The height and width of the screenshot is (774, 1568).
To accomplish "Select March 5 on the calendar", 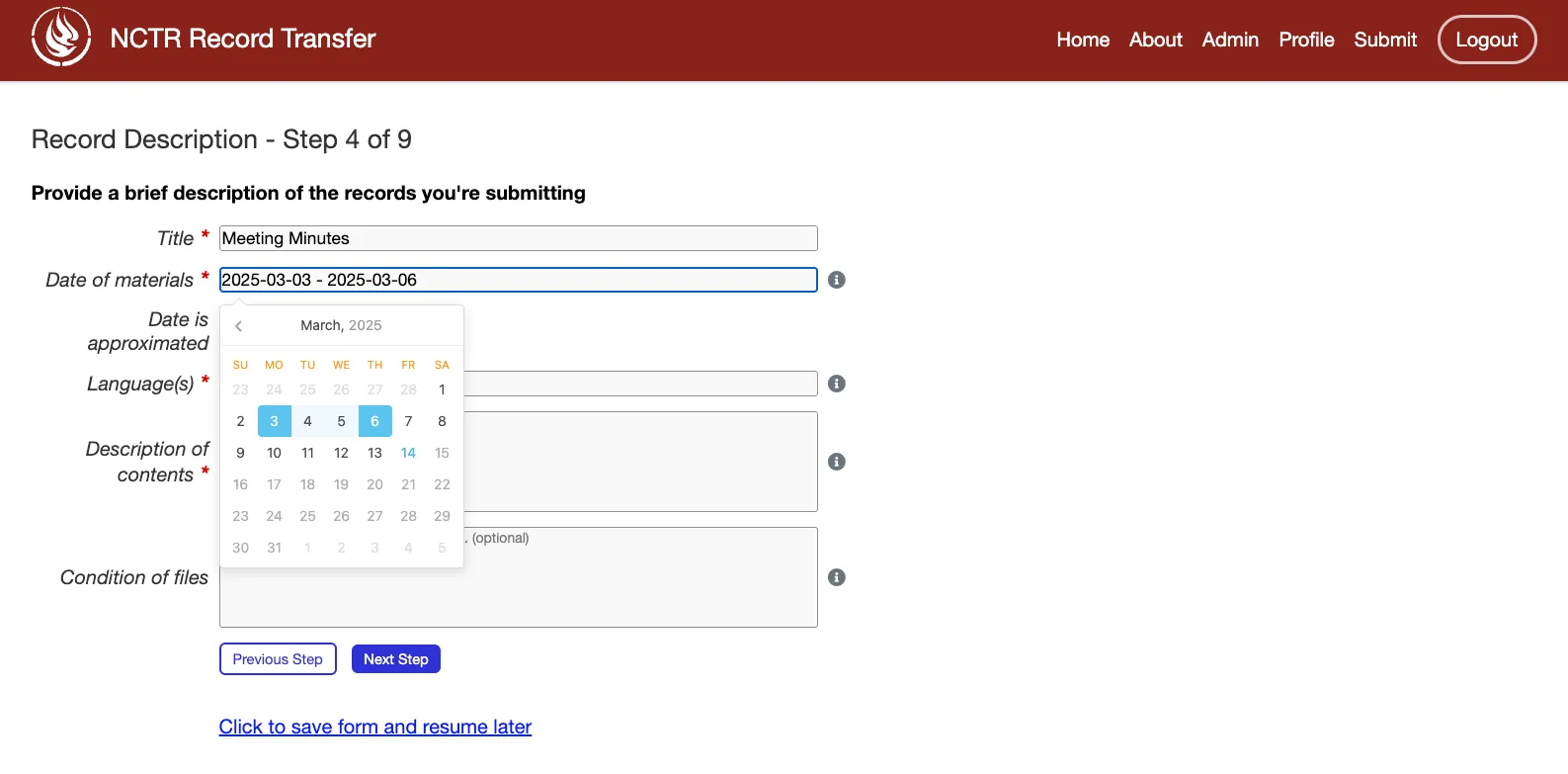I will point(341,421).
